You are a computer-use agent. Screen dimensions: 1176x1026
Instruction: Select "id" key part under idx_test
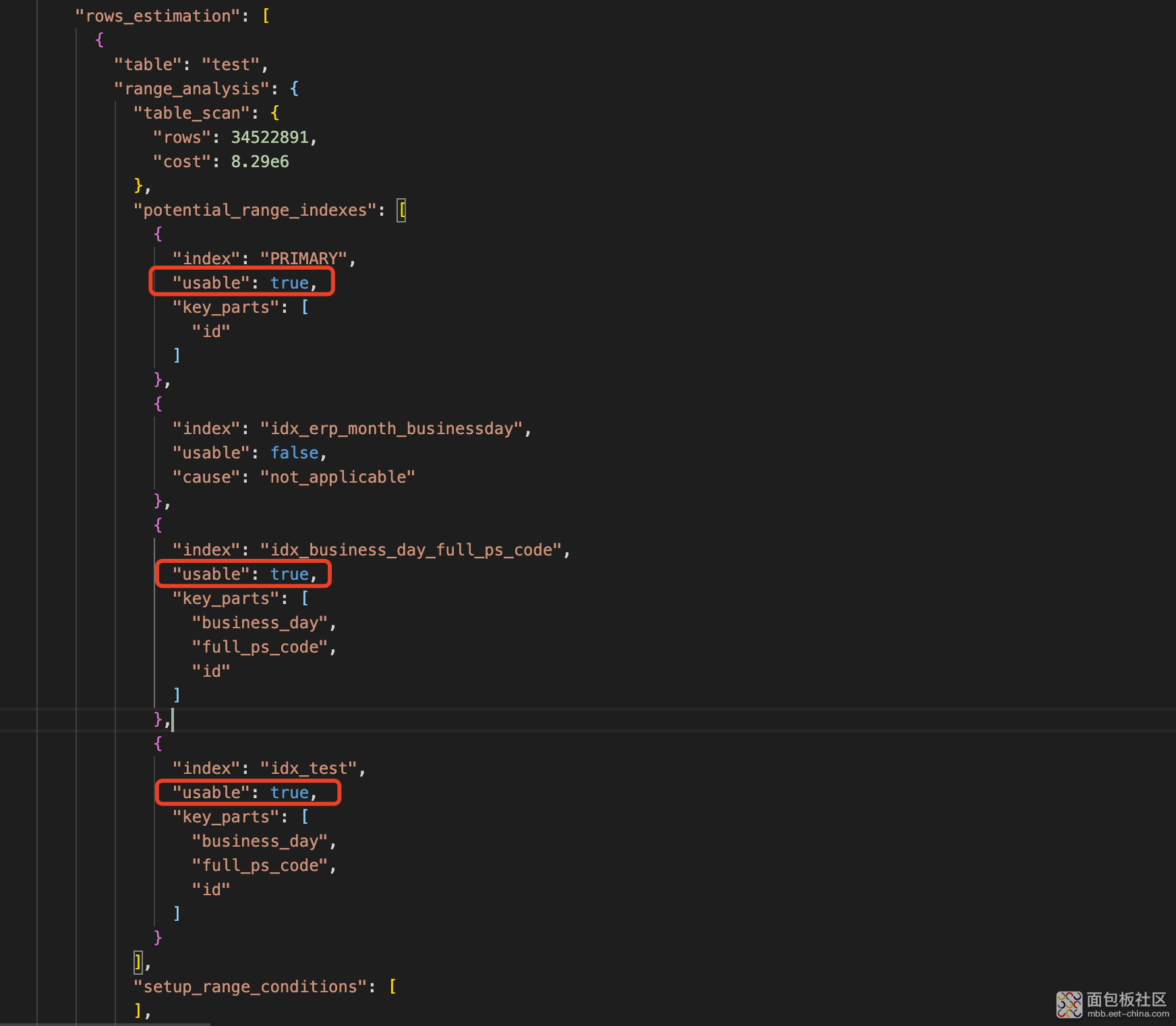coord(211,890)
